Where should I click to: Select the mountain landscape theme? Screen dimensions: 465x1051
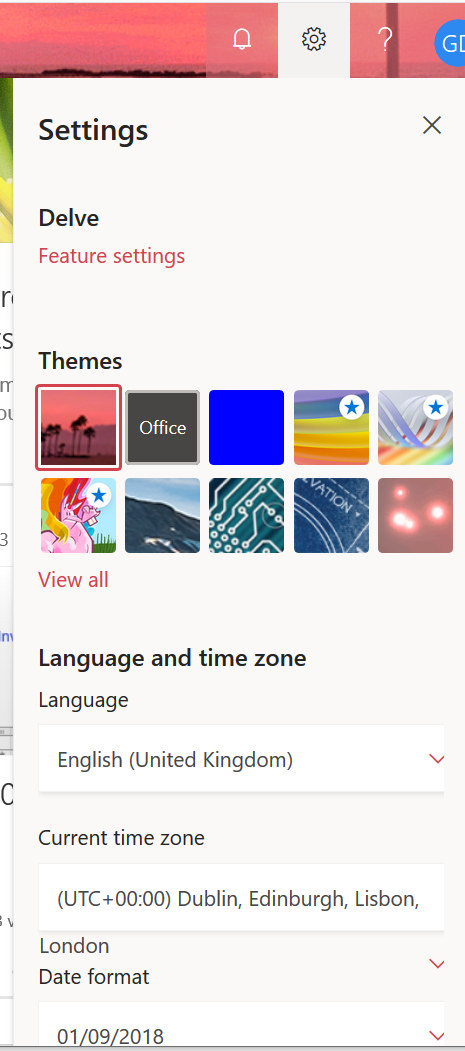click(162, 515)
